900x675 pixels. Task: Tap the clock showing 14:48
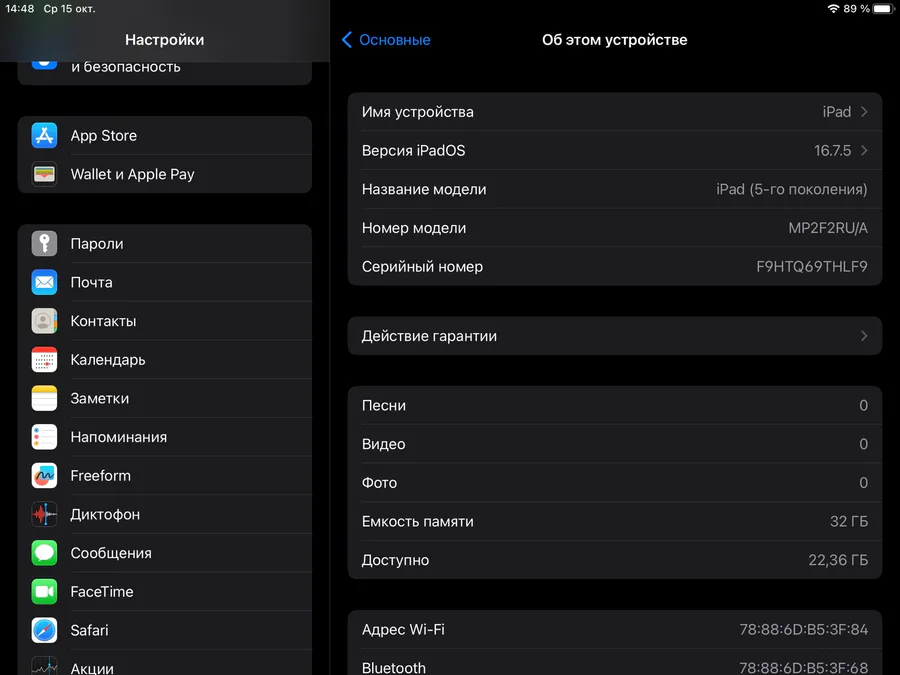coord(20,9)
